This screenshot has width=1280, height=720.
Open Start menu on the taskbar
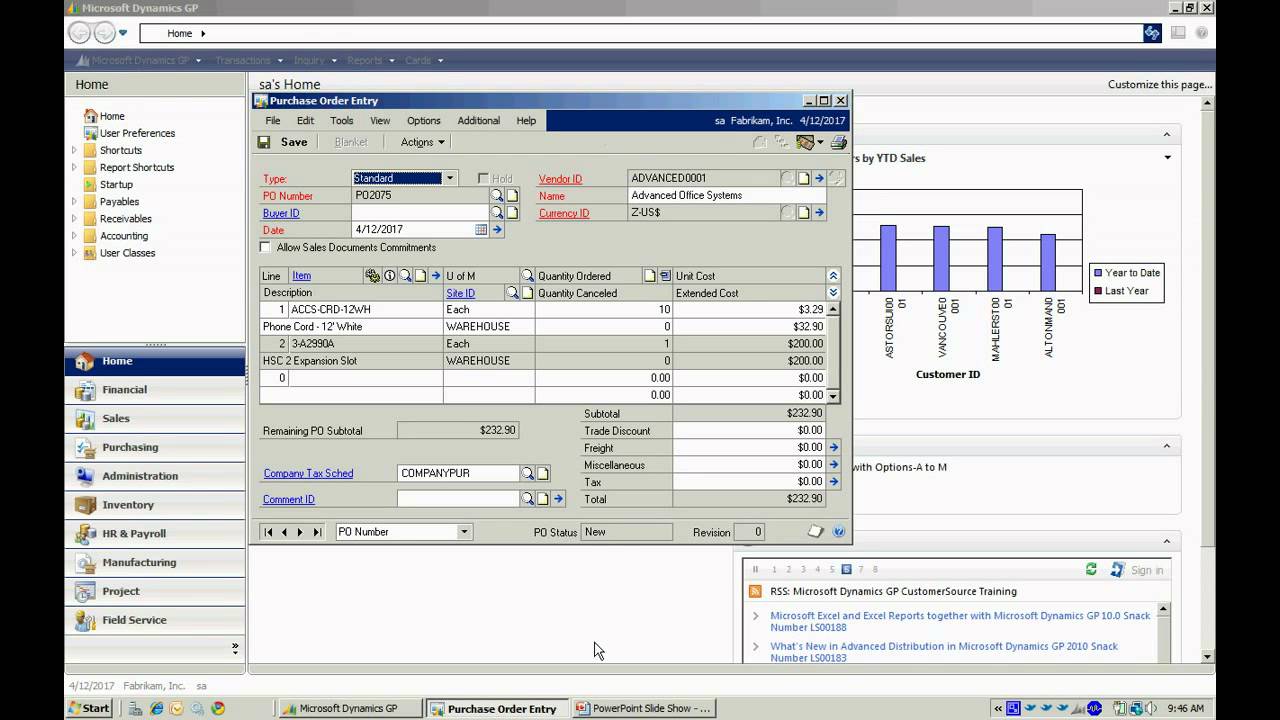pyautogui.click(x=89, y=708)
